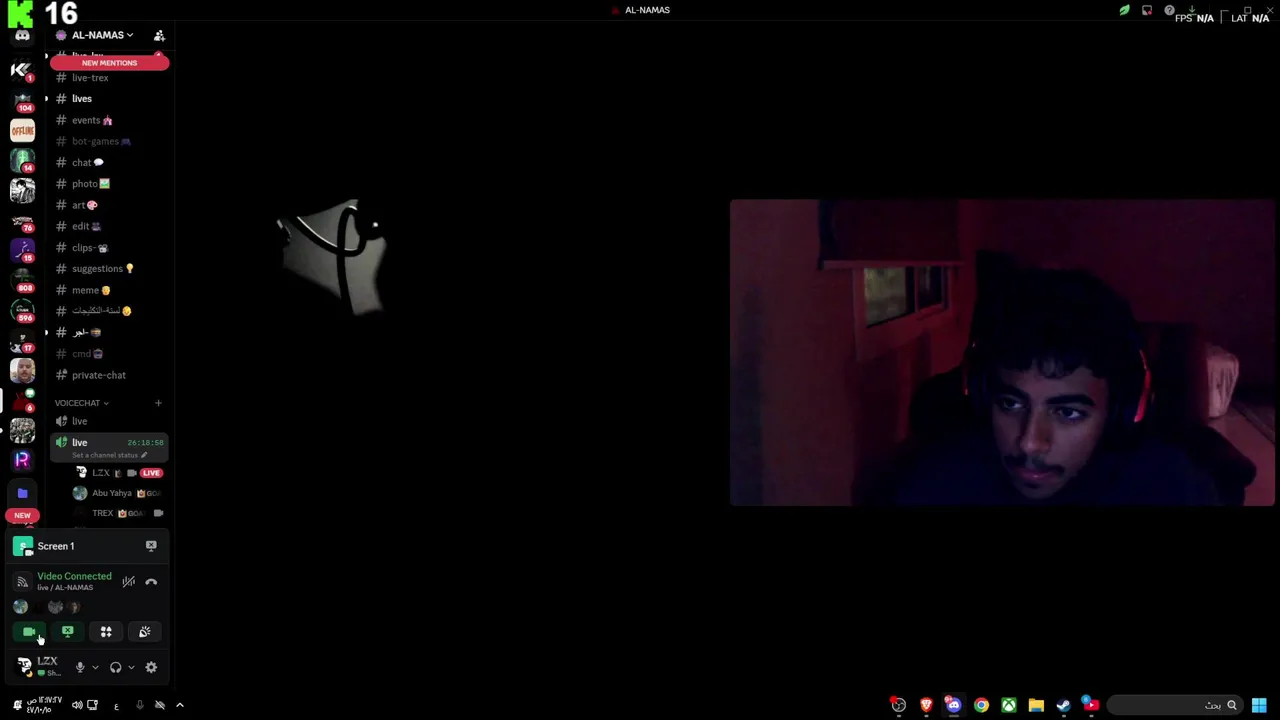Create channel with VOICECHAT plus icon
Viewport: 1280px width, 720px height.
[x=158, y=403]
